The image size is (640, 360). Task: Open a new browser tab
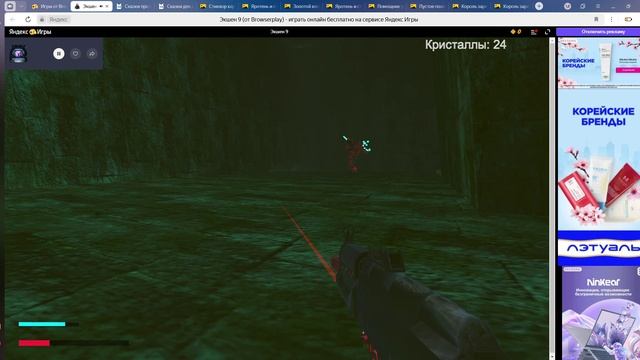click(539, 6)
